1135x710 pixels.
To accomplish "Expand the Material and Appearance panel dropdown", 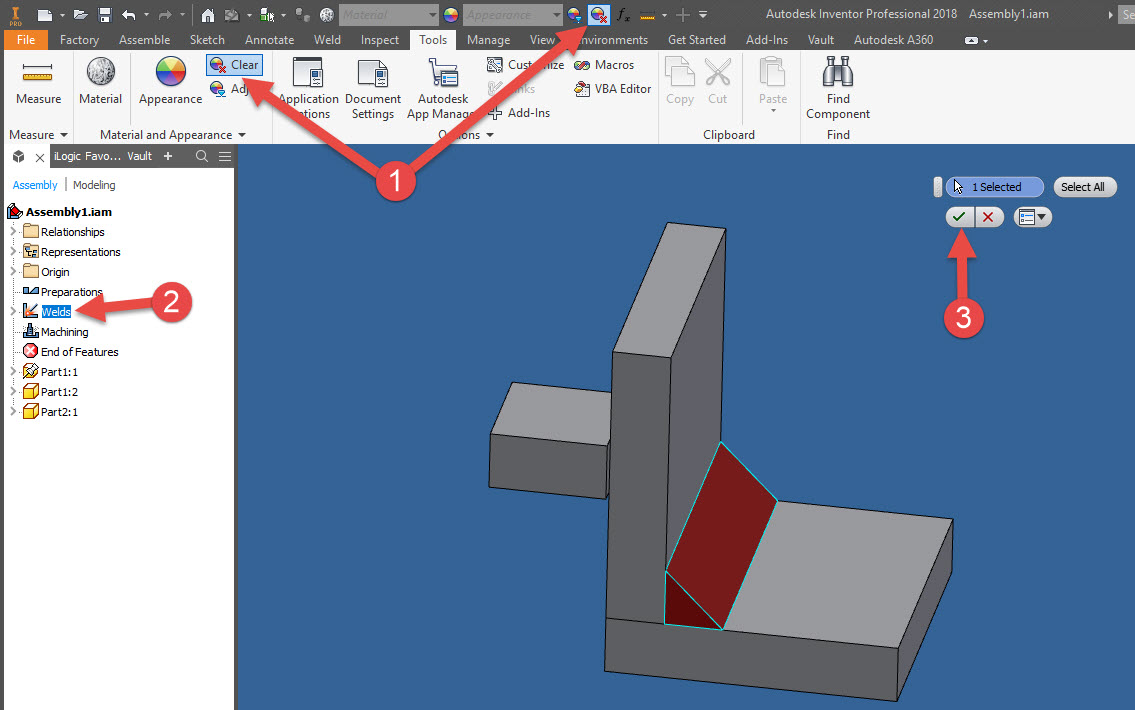I will click(242, 135).
